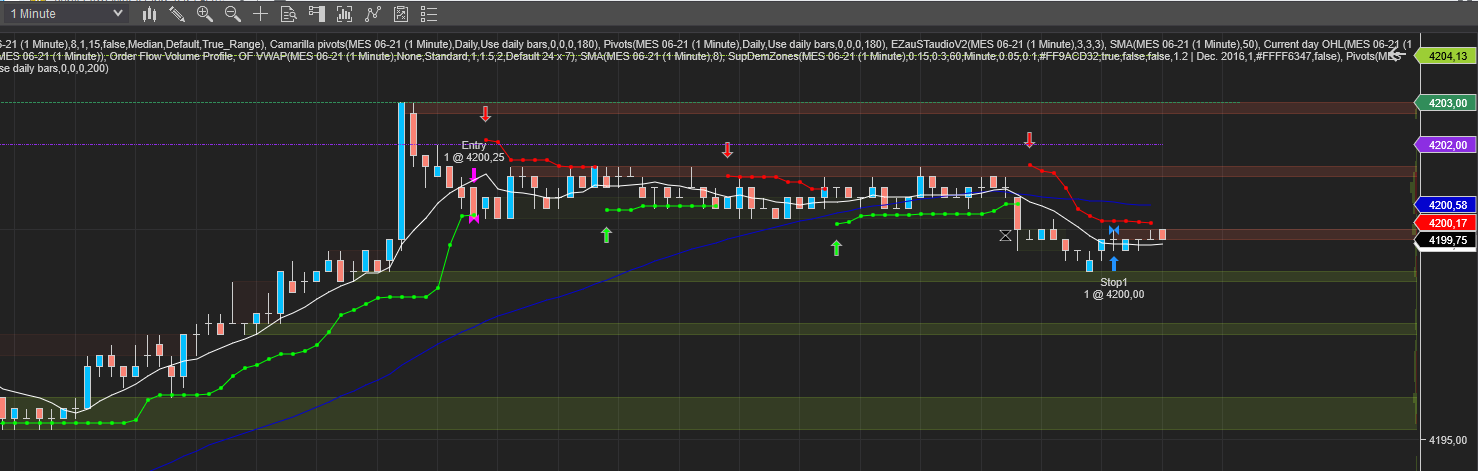Image resolution: width=1478 pixels, height=471 pixels.
Task: Toggle the Chart Trader panel icon
Action: pos(317,13)
